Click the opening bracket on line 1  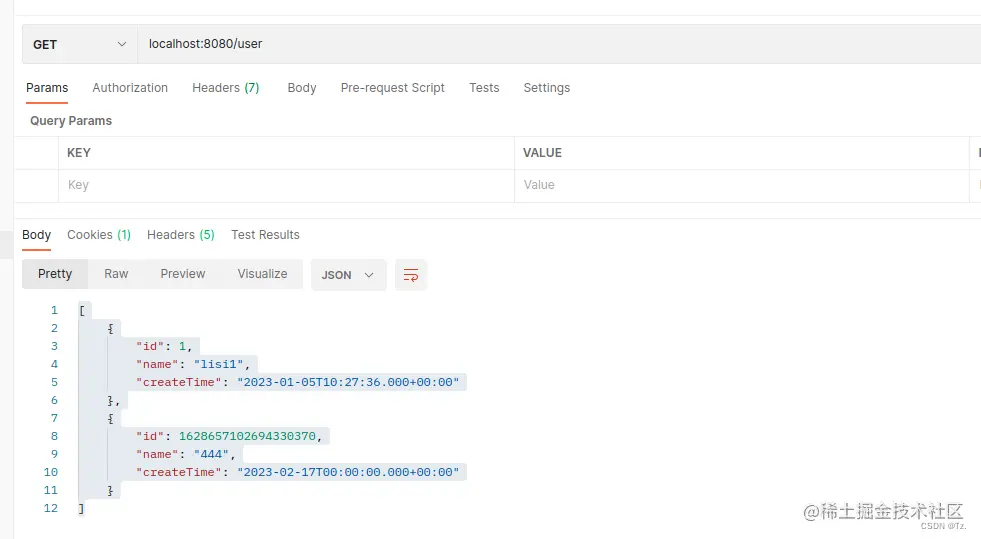pyautogui.click(x=82, y=310)
